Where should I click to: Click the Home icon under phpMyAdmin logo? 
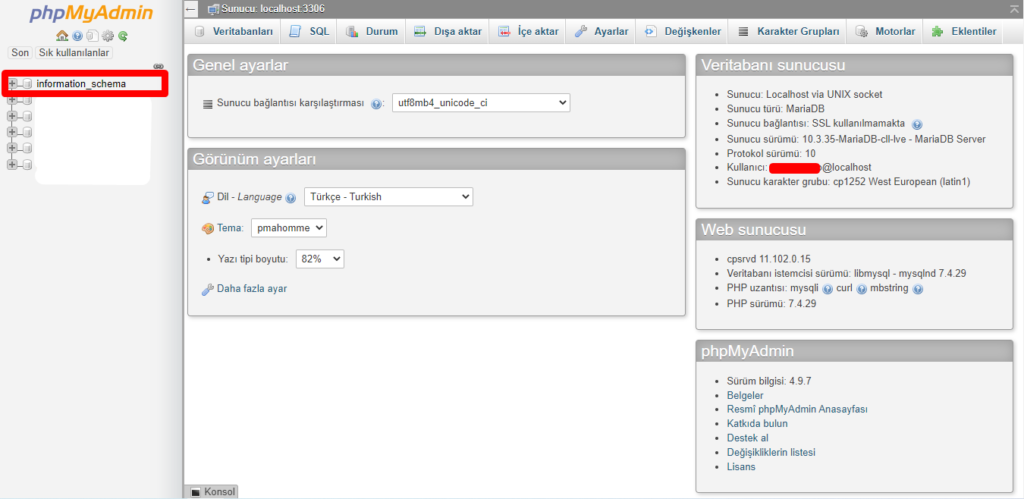[x=62, y=36]
